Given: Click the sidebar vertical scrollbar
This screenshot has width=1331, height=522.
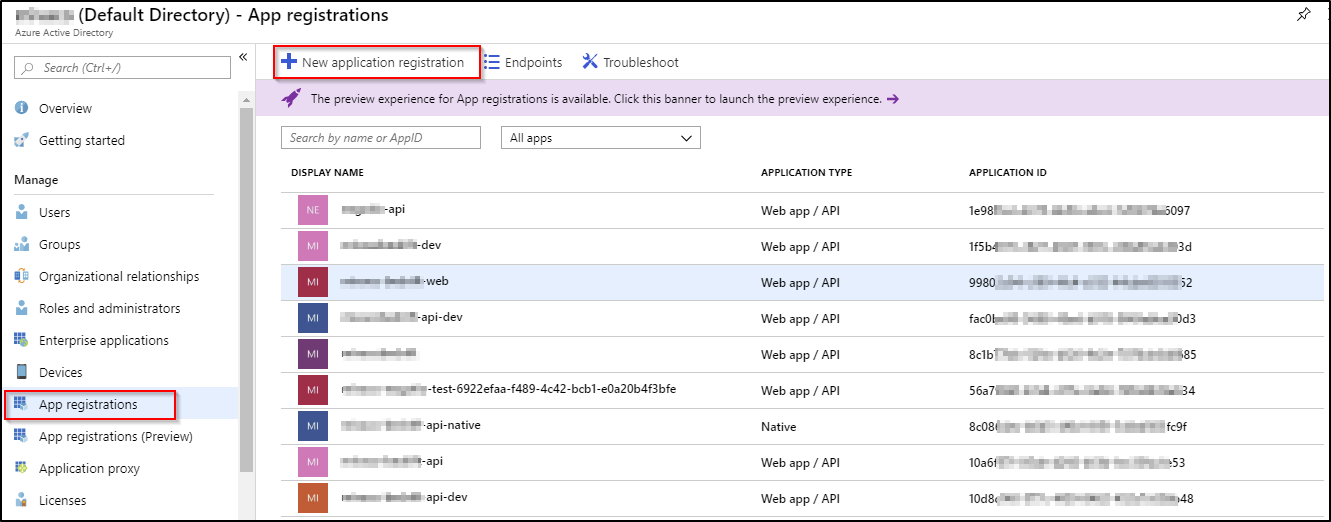Looking at the screenshot, I should [x=247, y=290].
